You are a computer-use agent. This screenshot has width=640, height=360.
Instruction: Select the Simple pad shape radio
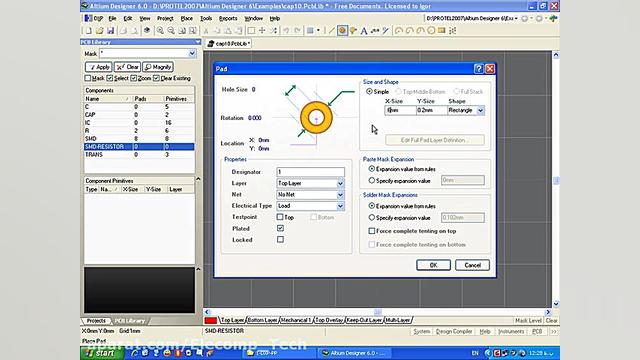click(x=369, y=91)
